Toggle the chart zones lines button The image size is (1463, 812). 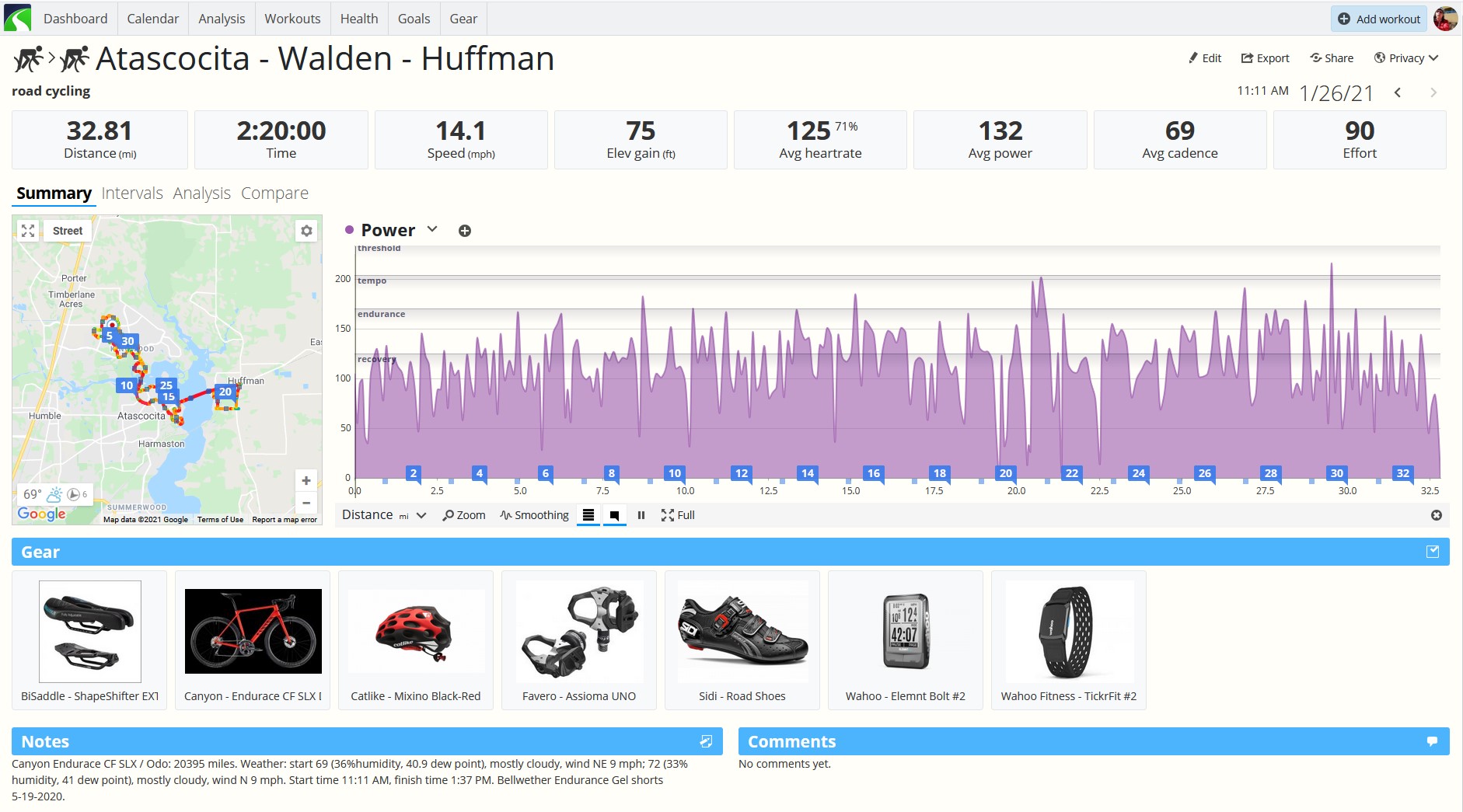tap(588, 515)
